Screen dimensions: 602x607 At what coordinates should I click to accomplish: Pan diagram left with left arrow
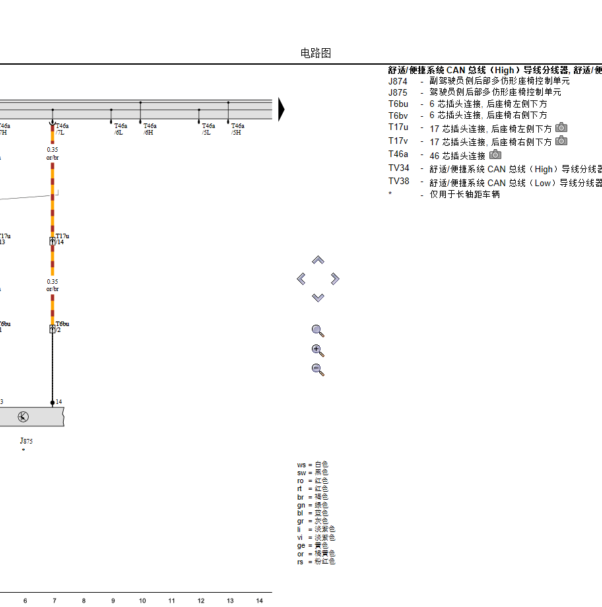[301, 279]
